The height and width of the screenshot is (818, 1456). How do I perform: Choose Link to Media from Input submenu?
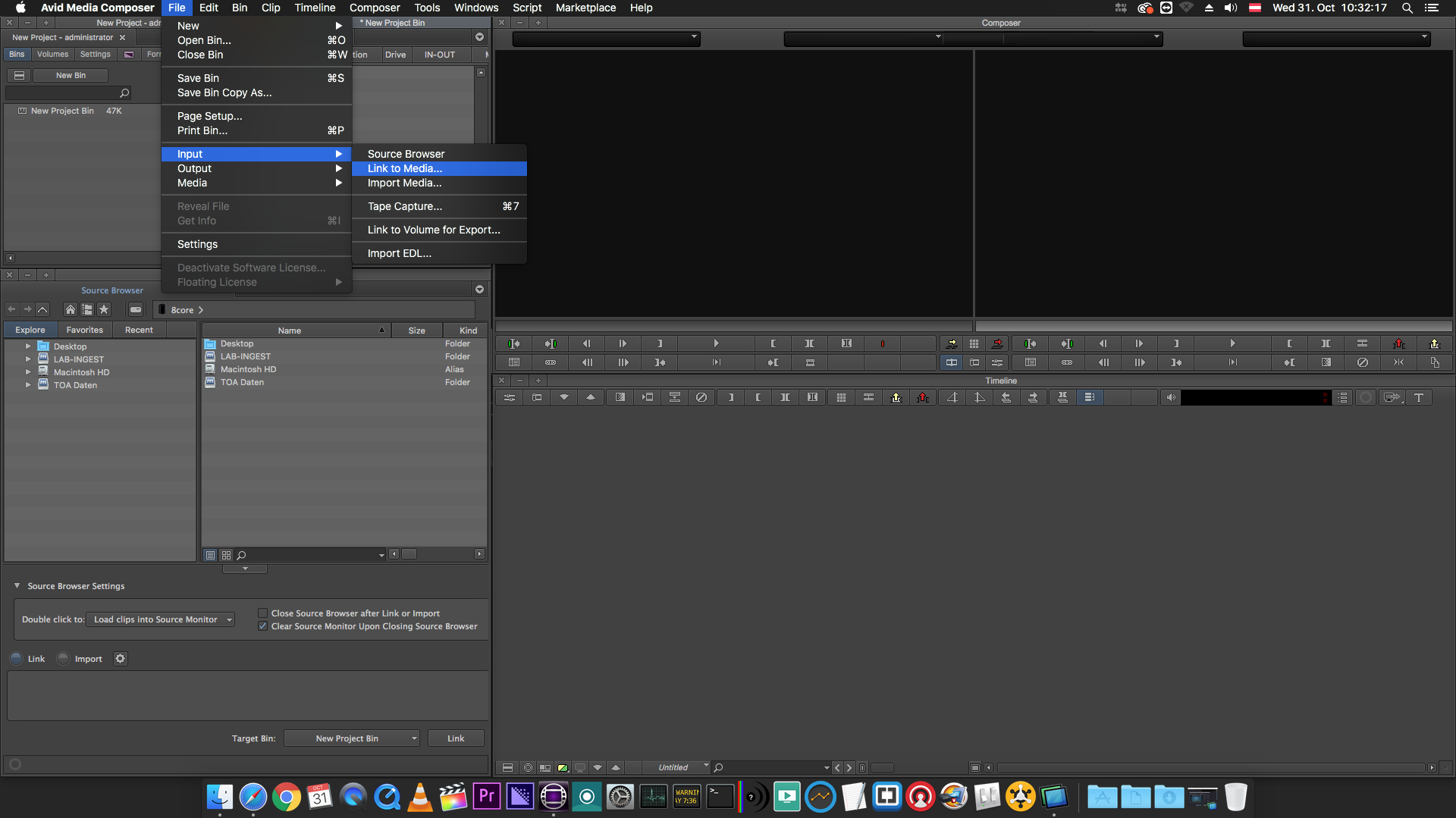pyautogui.click(x=439, y=168)
